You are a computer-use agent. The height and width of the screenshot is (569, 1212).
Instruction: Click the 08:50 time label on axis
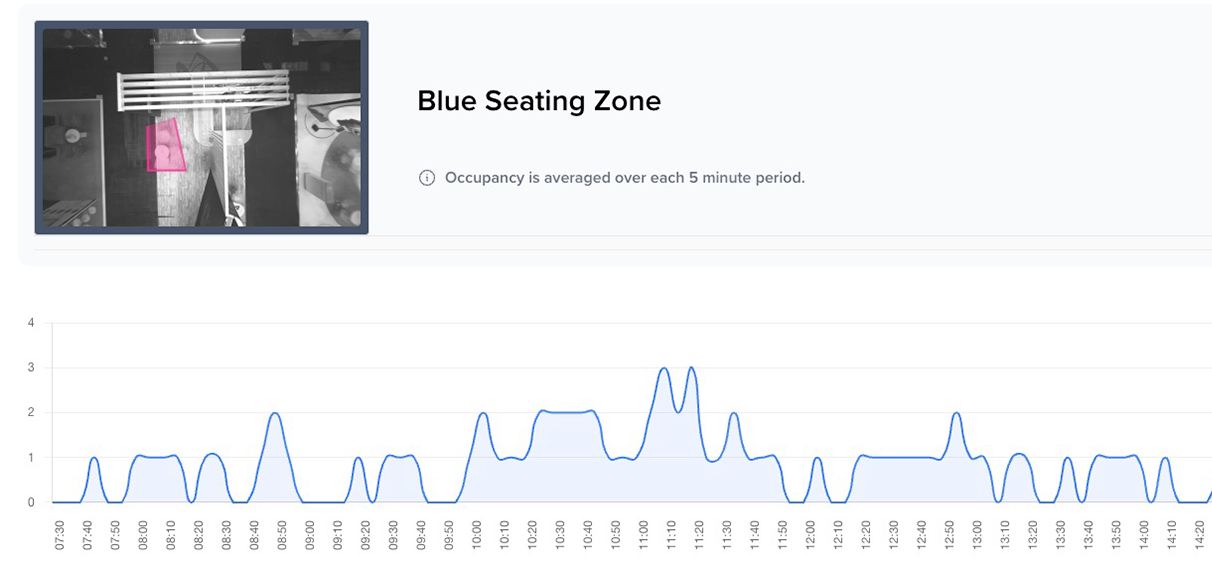(x=283, y=535)
